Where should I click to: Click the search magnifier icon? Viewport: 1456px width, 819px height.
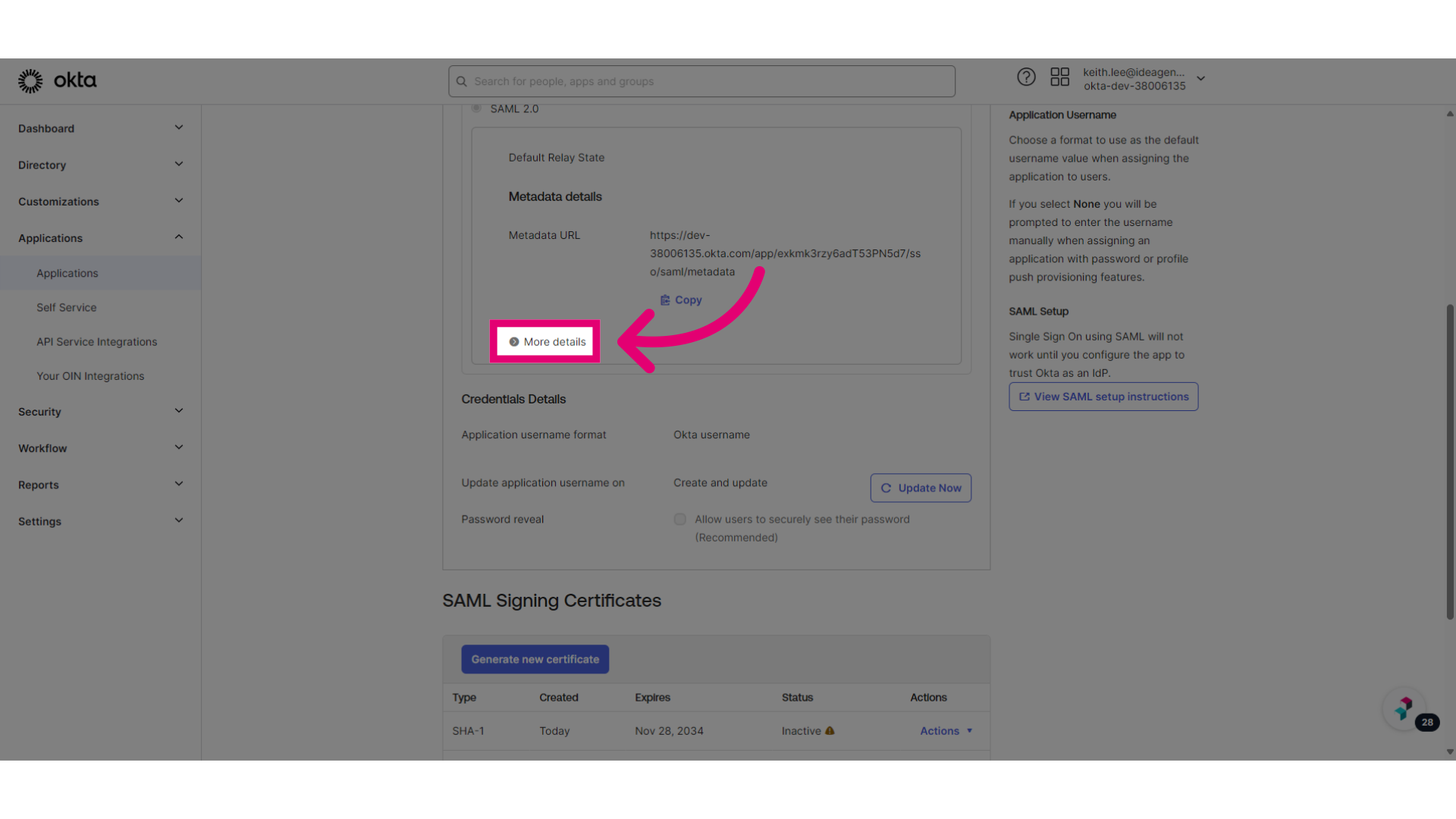point(461,82)
